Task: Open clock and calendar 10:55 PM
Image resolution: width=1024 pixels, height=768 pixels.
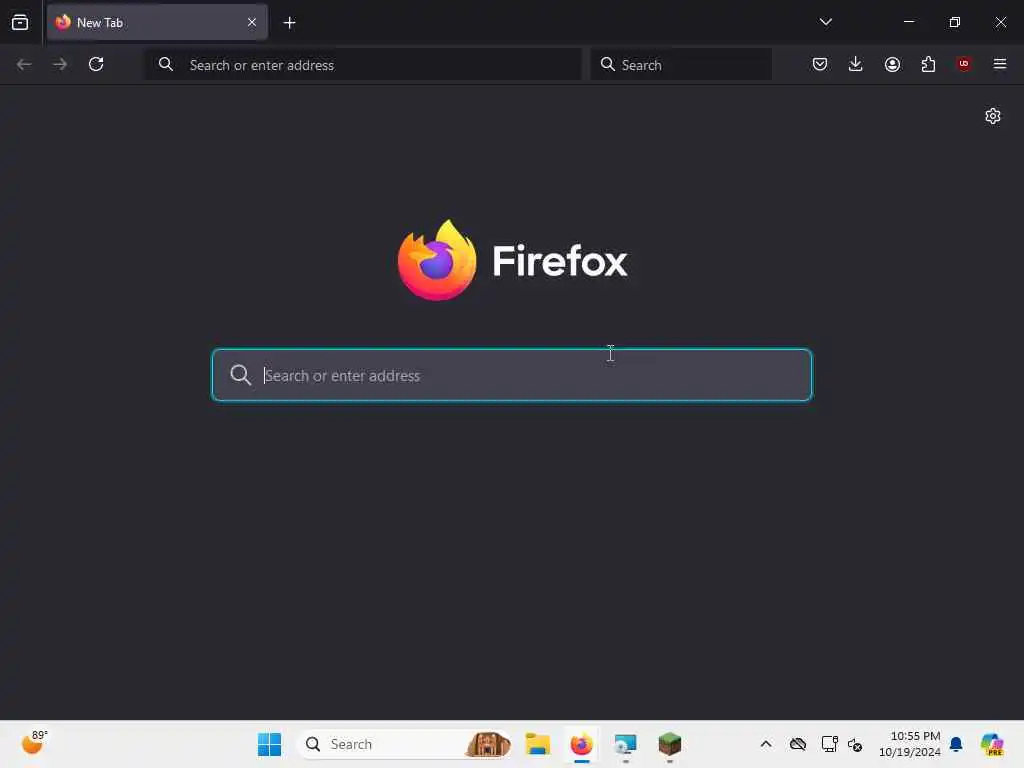Action: pyautogui.click(x=910, y=744)
